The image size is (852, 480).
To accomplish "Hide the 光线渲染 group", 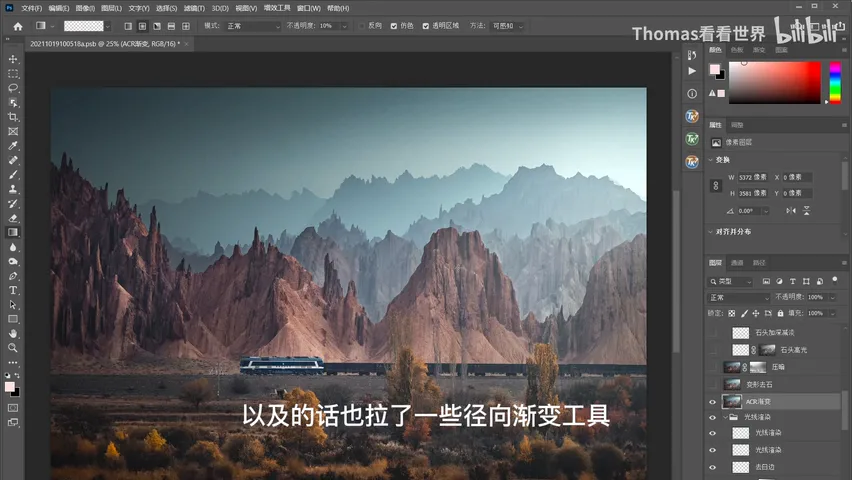I will pos(712,417).
